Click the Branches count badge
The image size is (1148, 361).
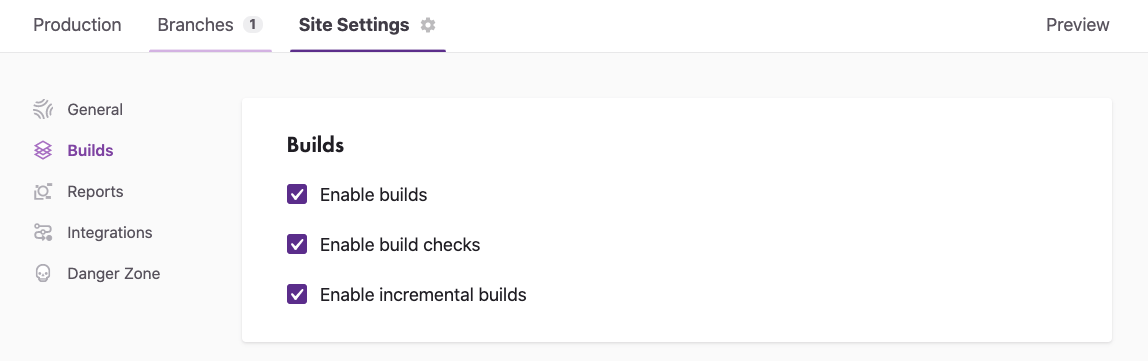click(253, 25)
